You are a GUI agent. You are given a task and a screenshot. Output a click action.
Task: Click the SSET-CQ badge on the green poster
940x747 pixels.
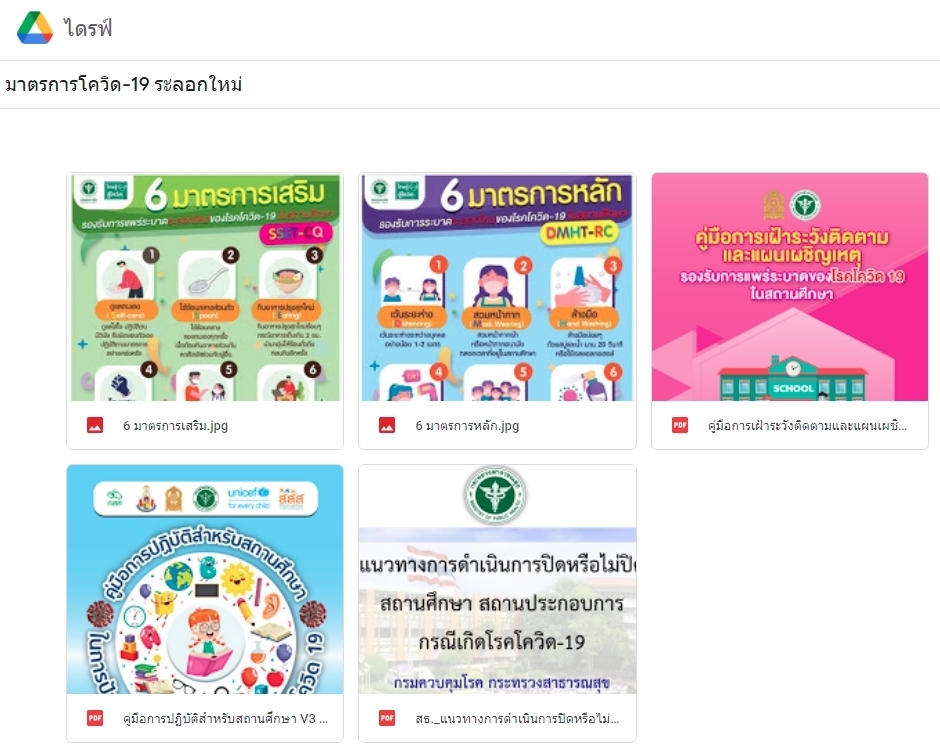(295, 233)
